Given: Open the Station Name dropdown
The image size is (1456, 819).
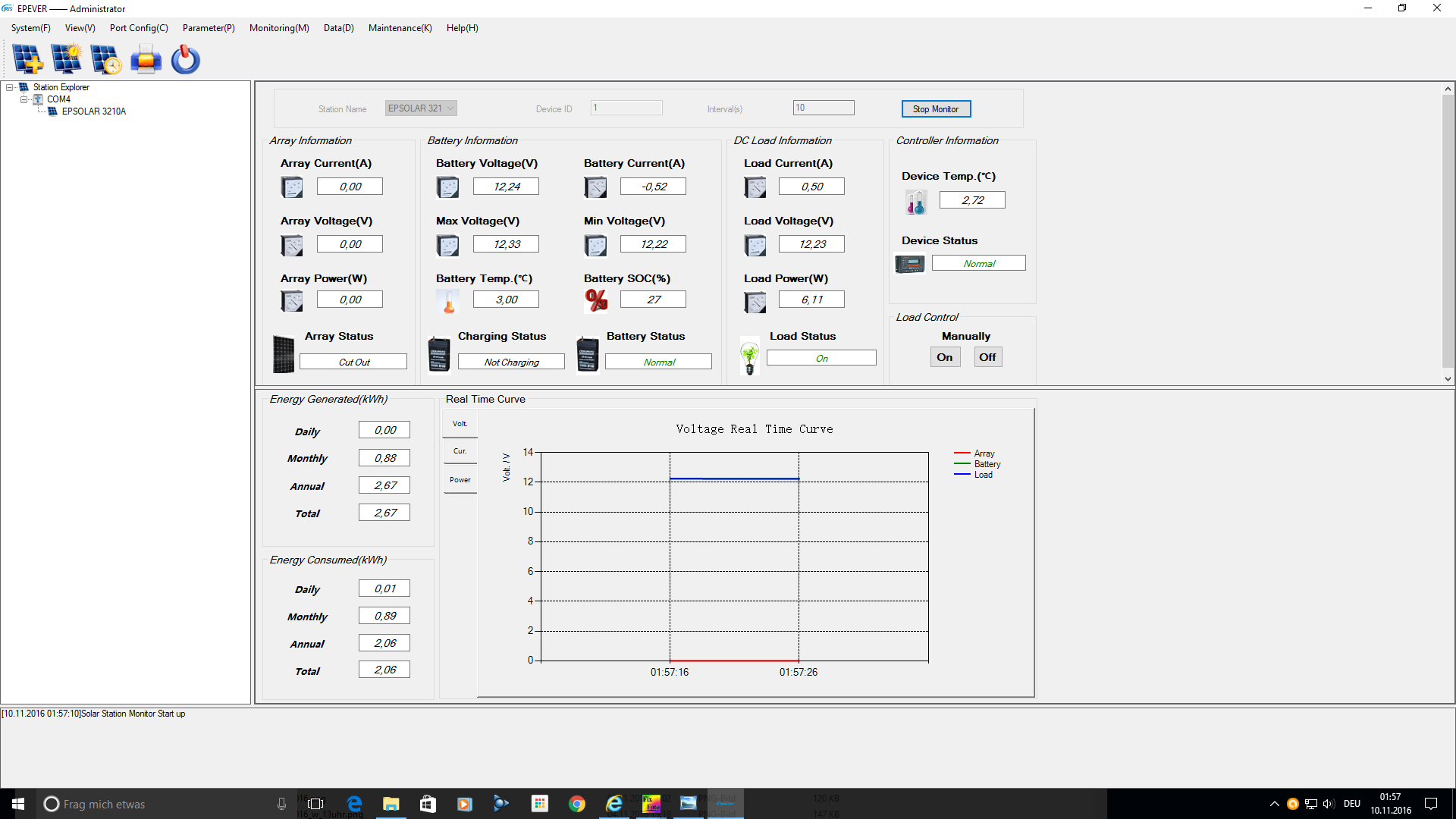Looking at the screenshot, I should click(450, 108).
